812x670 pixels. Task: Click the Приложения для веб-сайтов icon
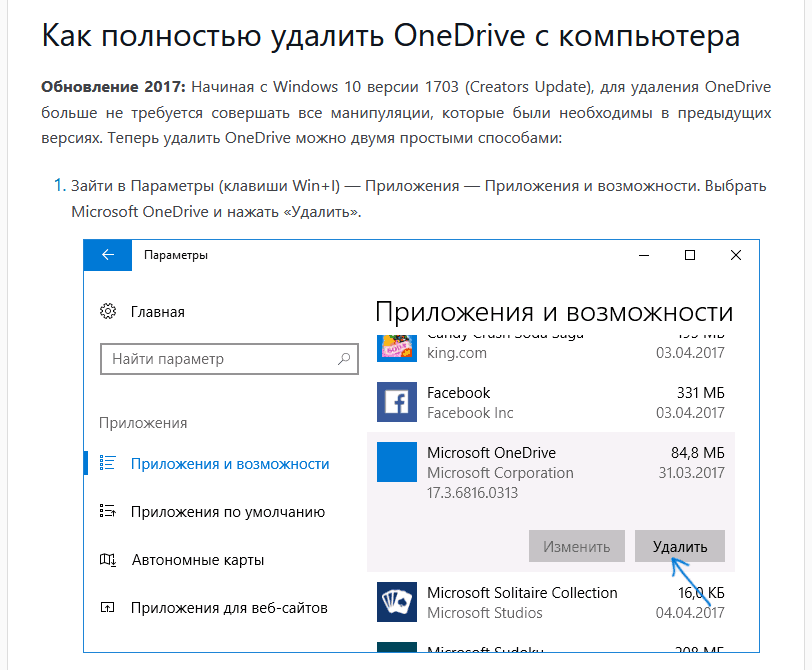pos(108,608)
